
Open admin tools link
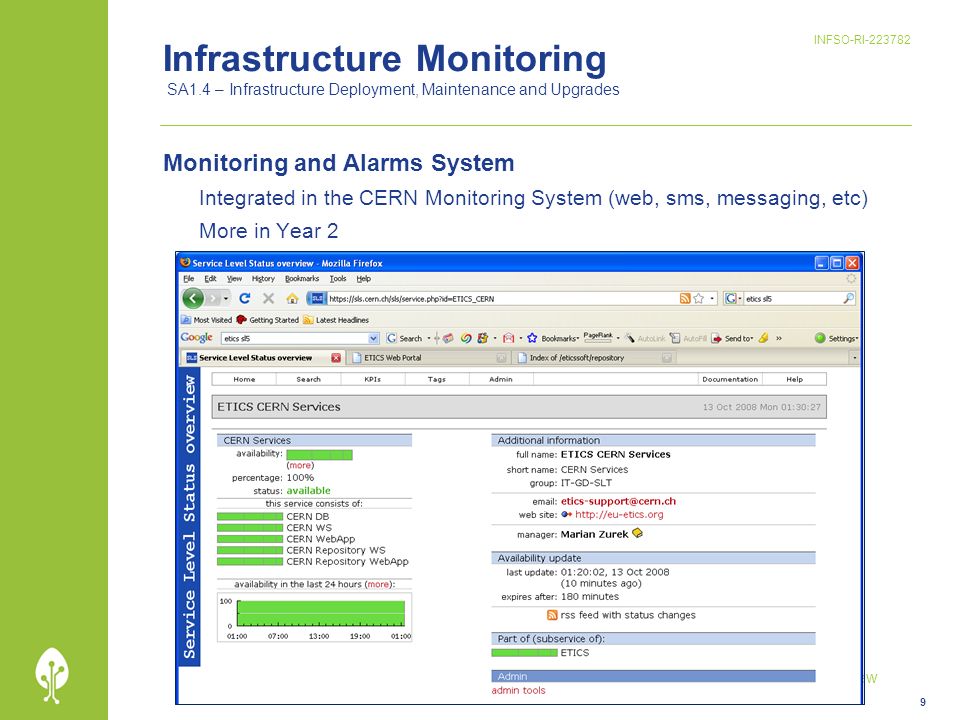point(518,690)
